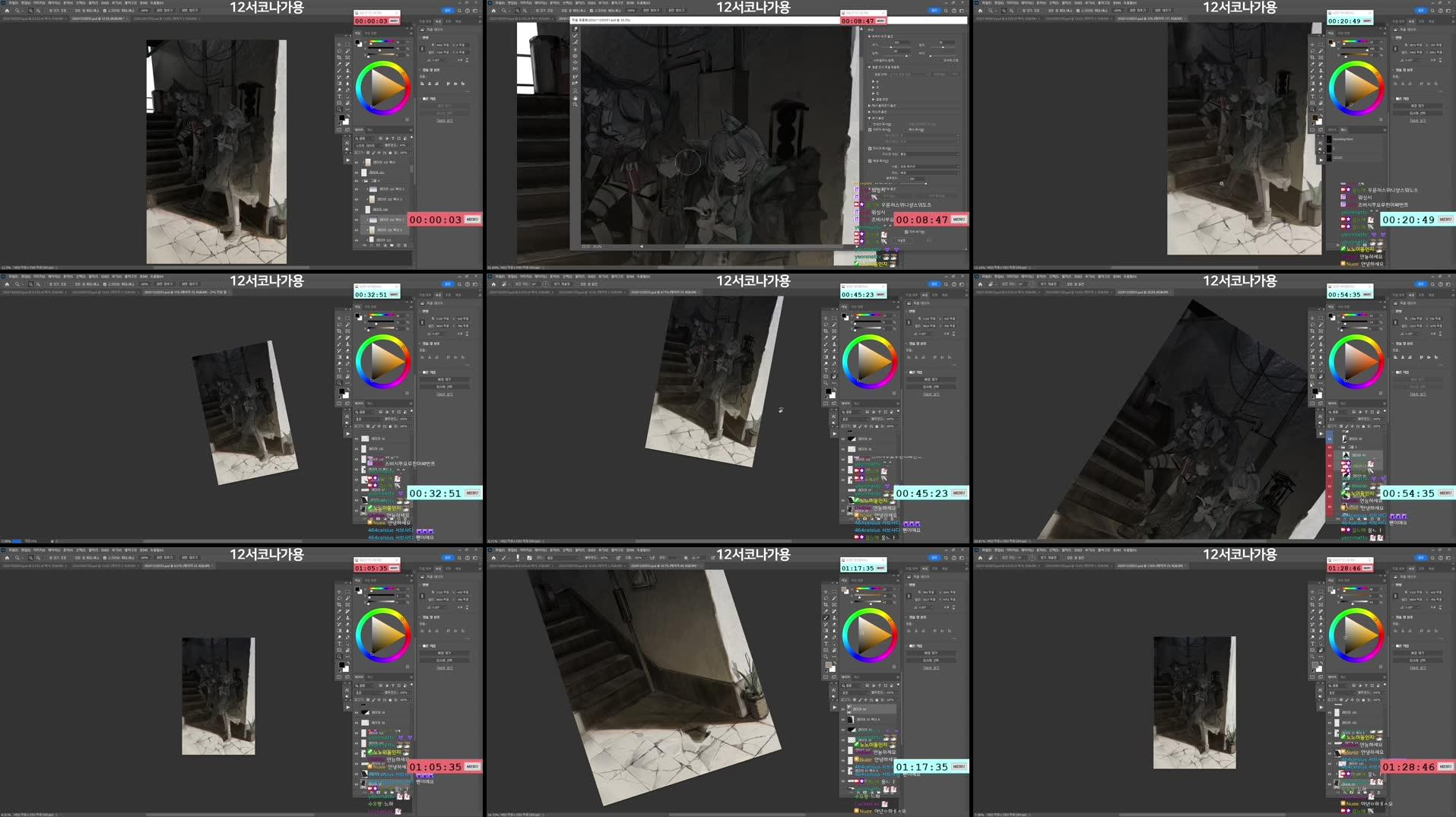
Task: Toggle Quick Mask mode in 00:00:03 frame
Action: coord(339,130)
